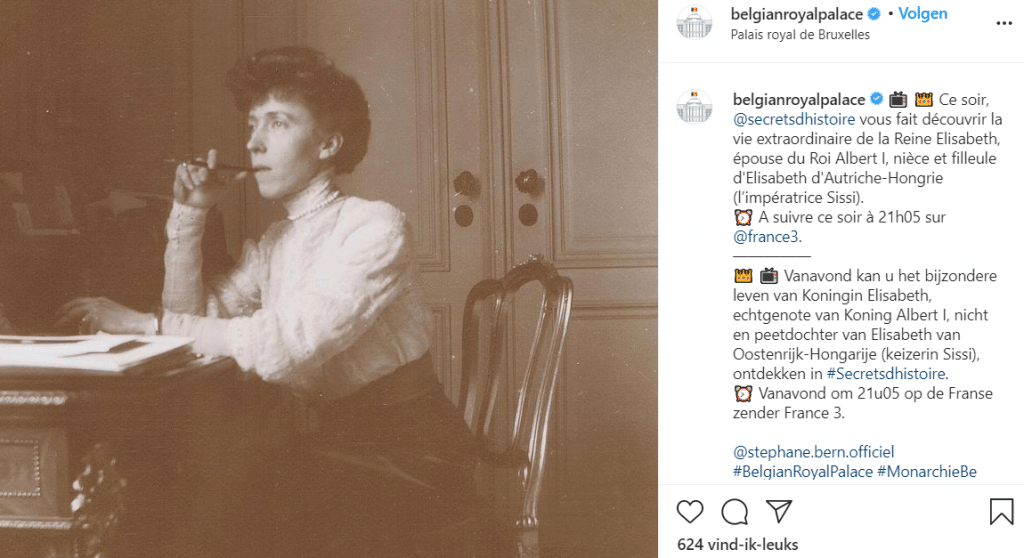Open the @france3 mention link
The width and height of the screenshot is (1024, 558).
click(767, 237)
